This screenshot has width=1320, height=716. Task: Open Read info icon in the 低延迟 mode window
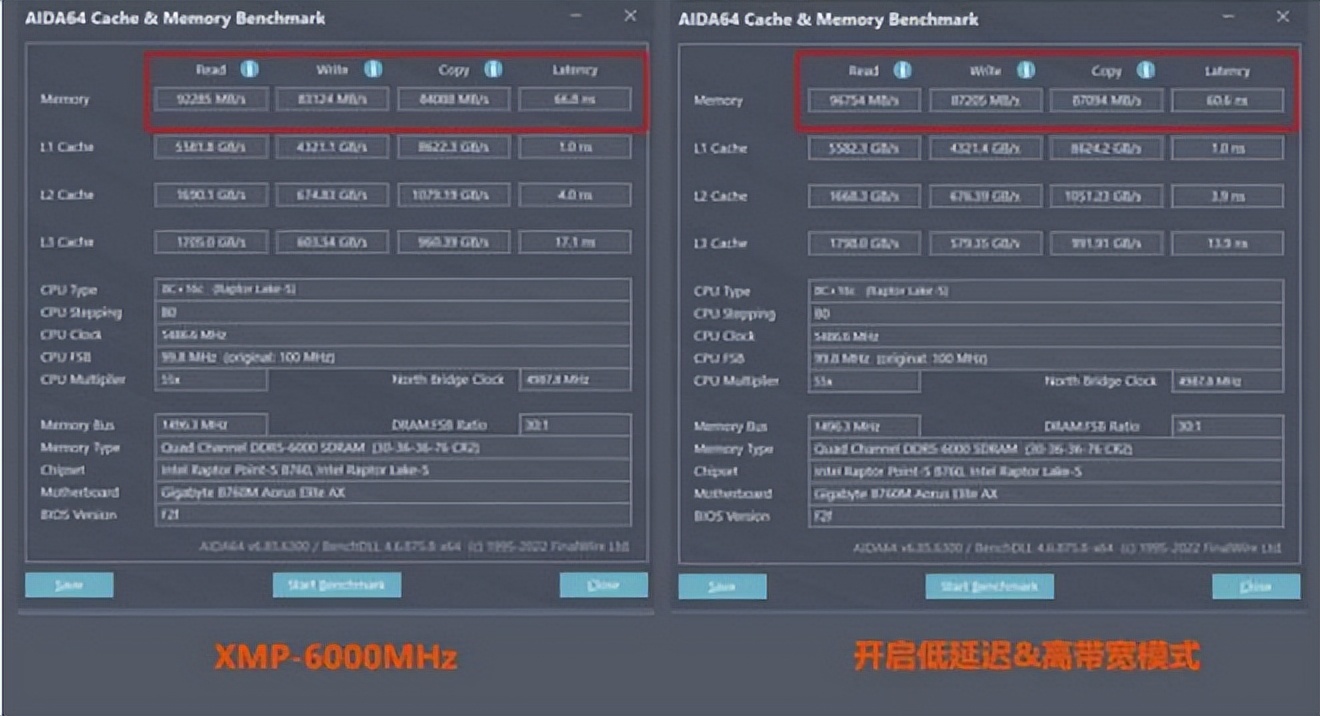[902, 71]
